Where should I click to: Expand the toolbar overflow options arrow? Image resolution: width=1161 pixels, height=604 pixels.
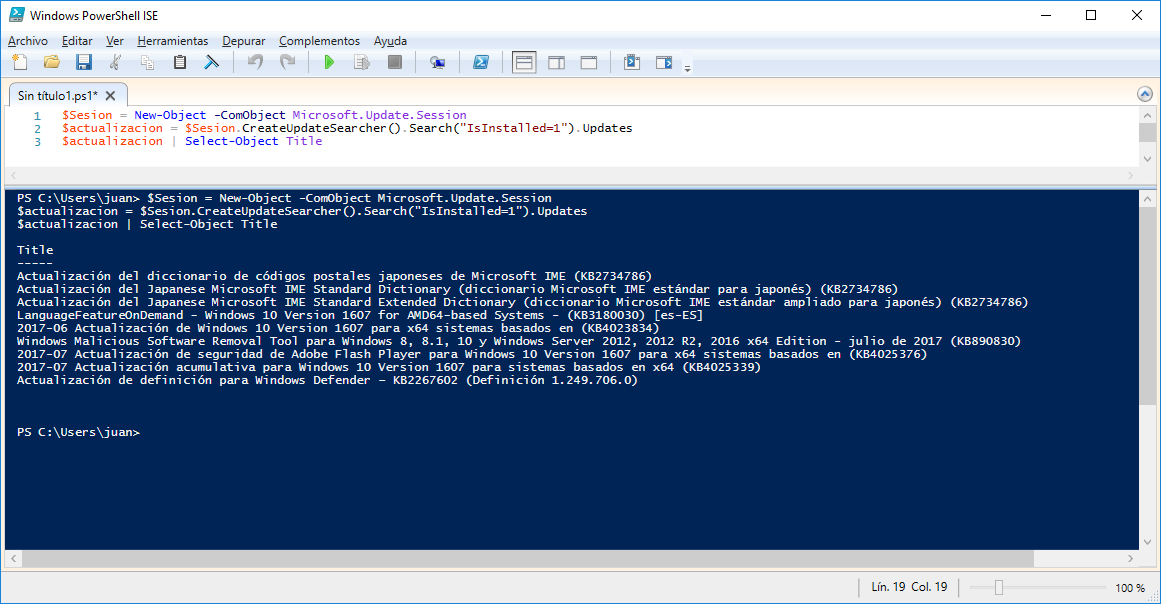tap(687, 68)
